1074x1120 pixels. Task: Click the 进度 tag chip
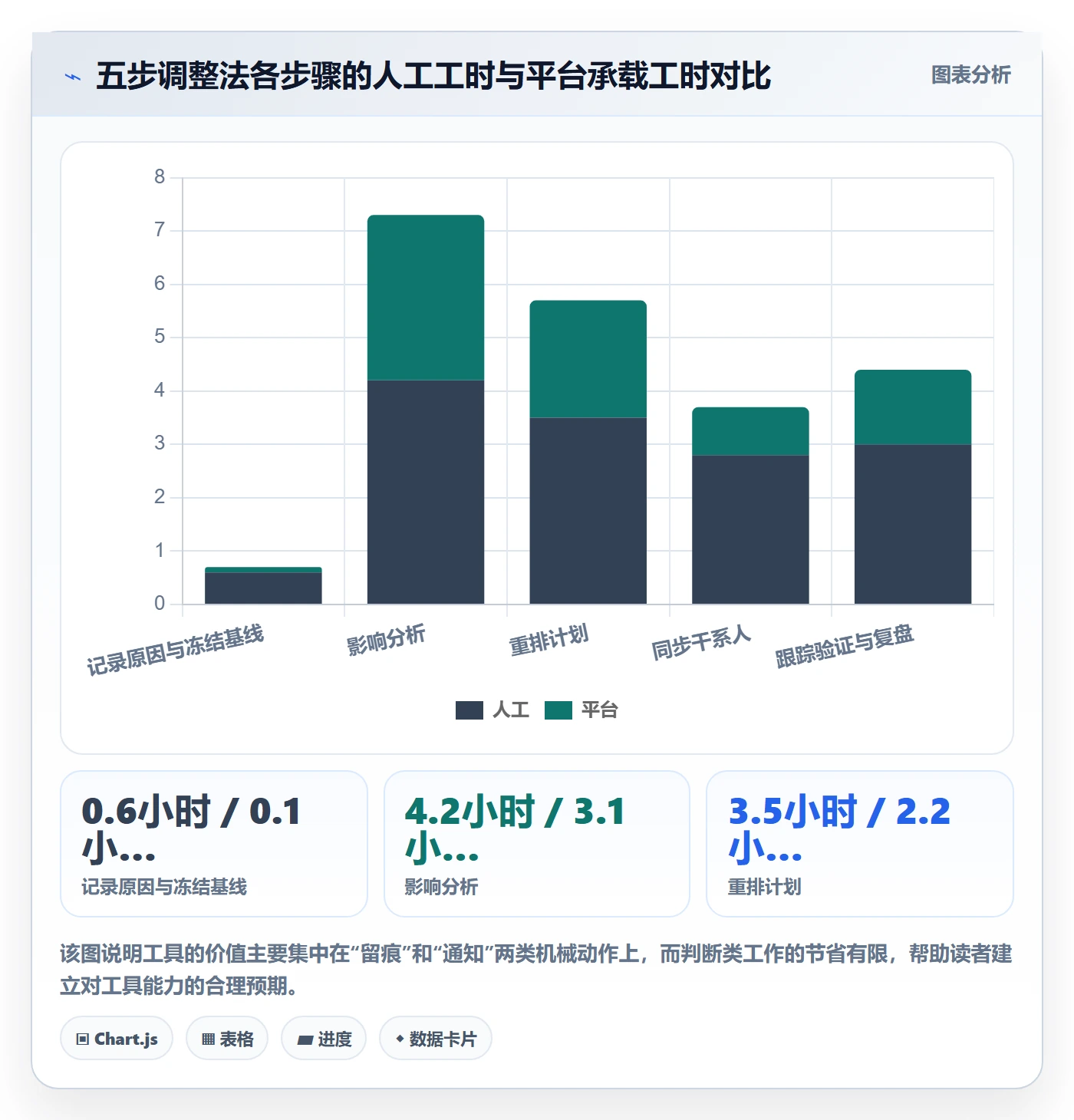click(324, 1039)
